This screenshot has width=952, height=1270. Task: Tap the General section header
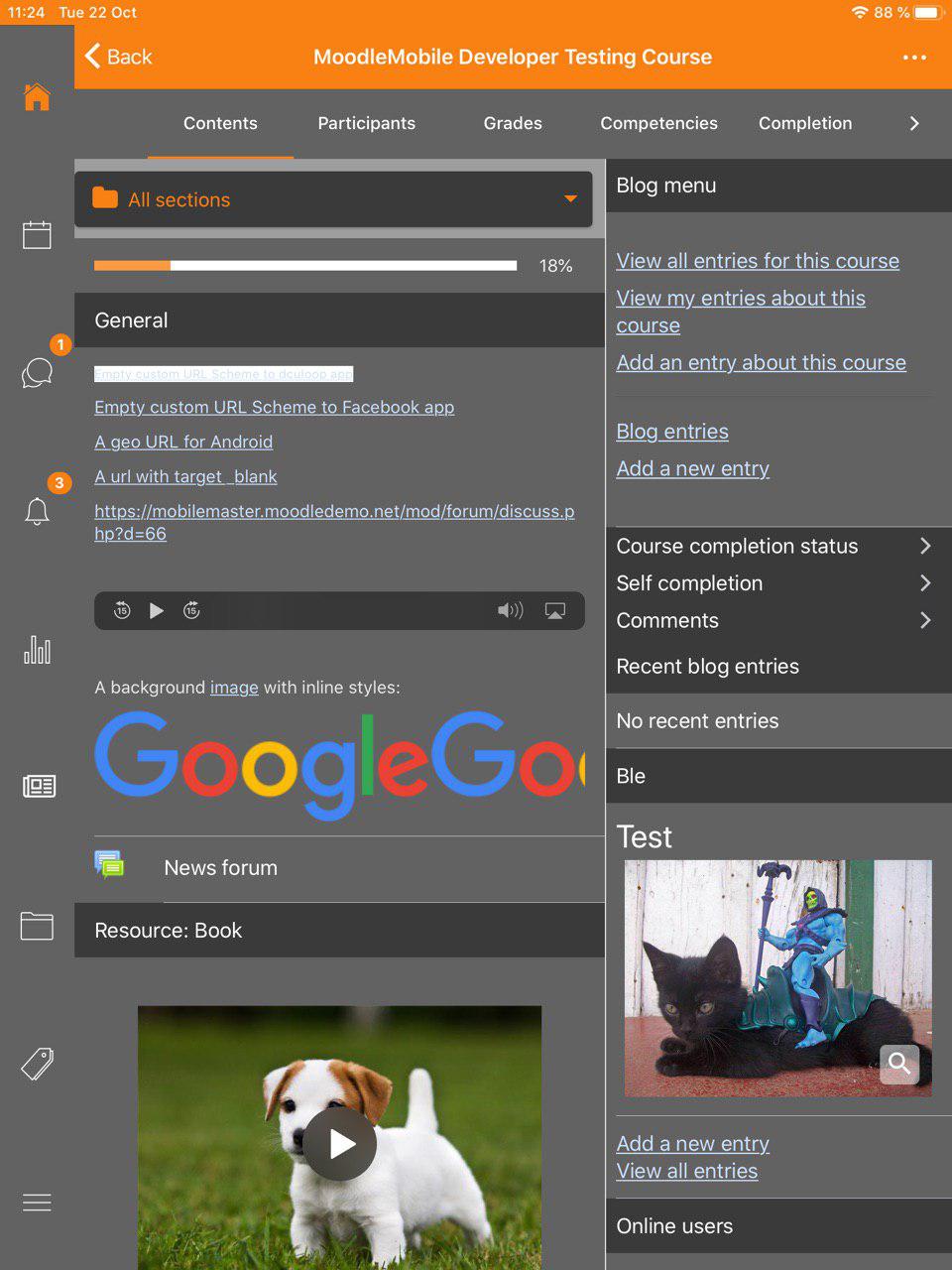tap(339, 319)
